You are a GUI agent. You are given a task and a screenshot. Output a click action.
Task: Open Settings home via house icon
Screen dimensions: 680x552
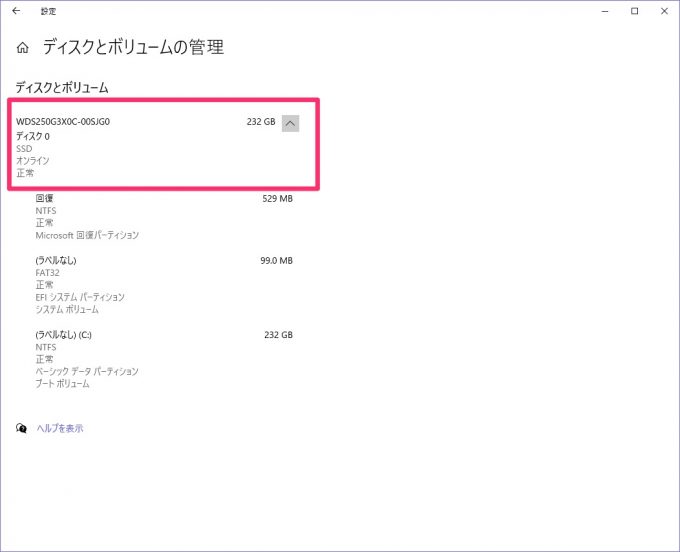click(x=23, y=48)
